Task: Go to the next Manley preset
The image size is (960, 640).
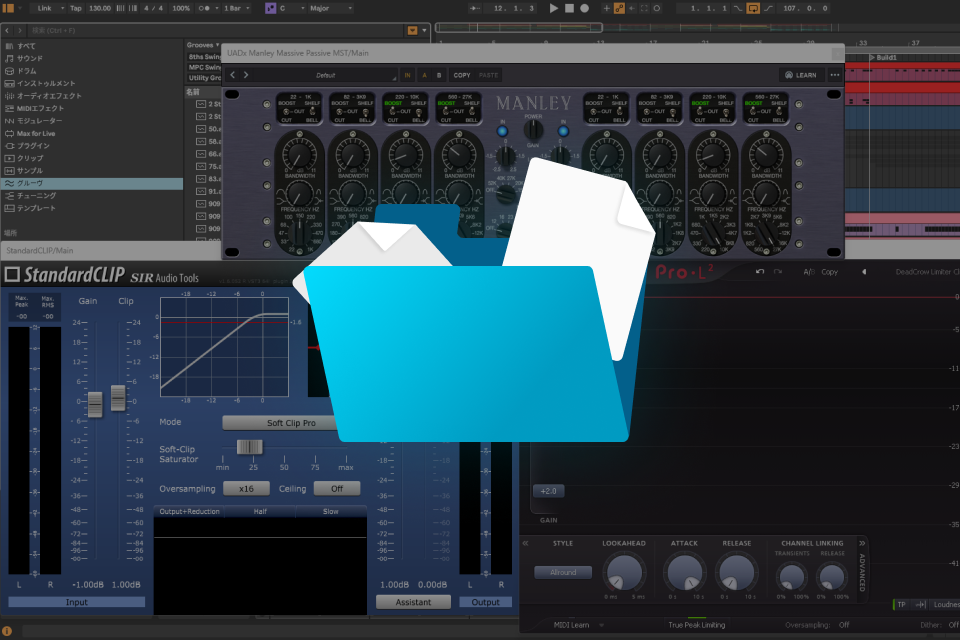Action: [x=246, y=75]
